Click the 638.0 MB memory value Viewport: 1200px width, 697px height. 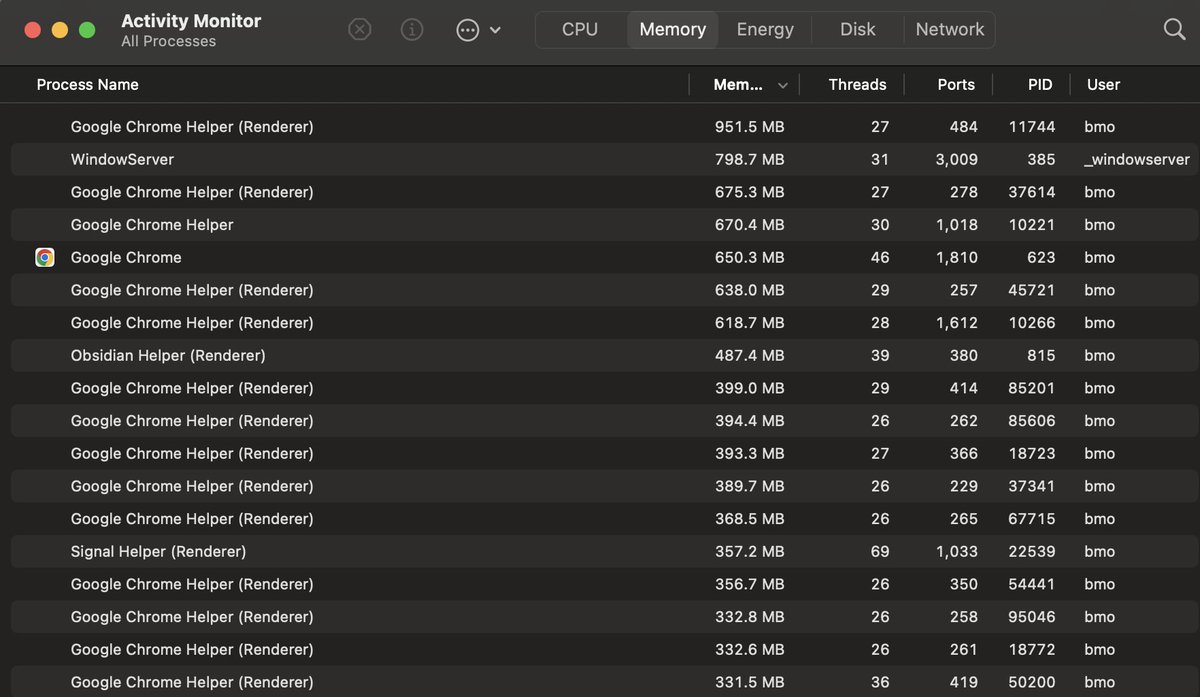[x=749, y=290]
